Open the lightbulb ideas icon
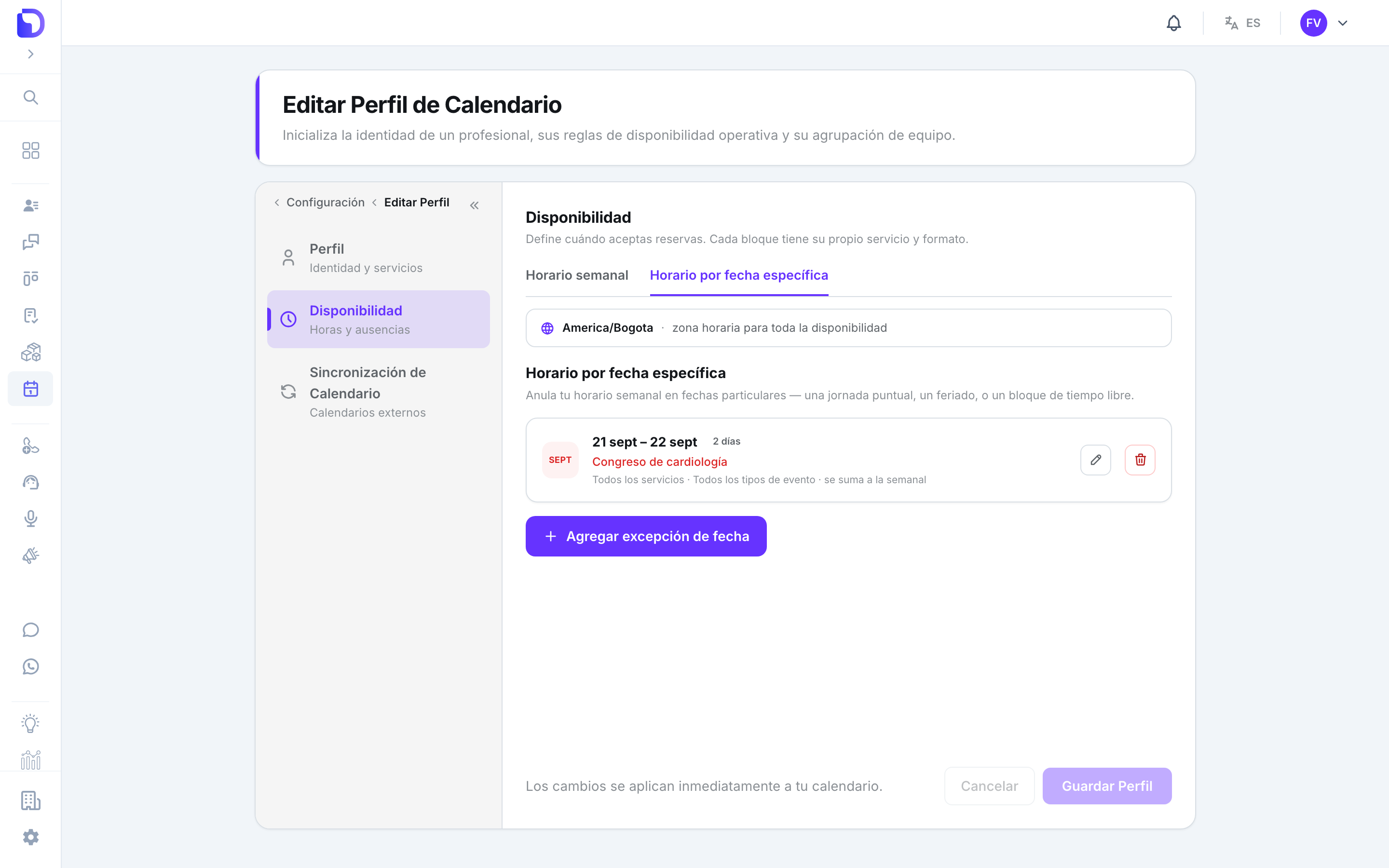Screen dimensions: 1389x868 (x=30, y=723)
